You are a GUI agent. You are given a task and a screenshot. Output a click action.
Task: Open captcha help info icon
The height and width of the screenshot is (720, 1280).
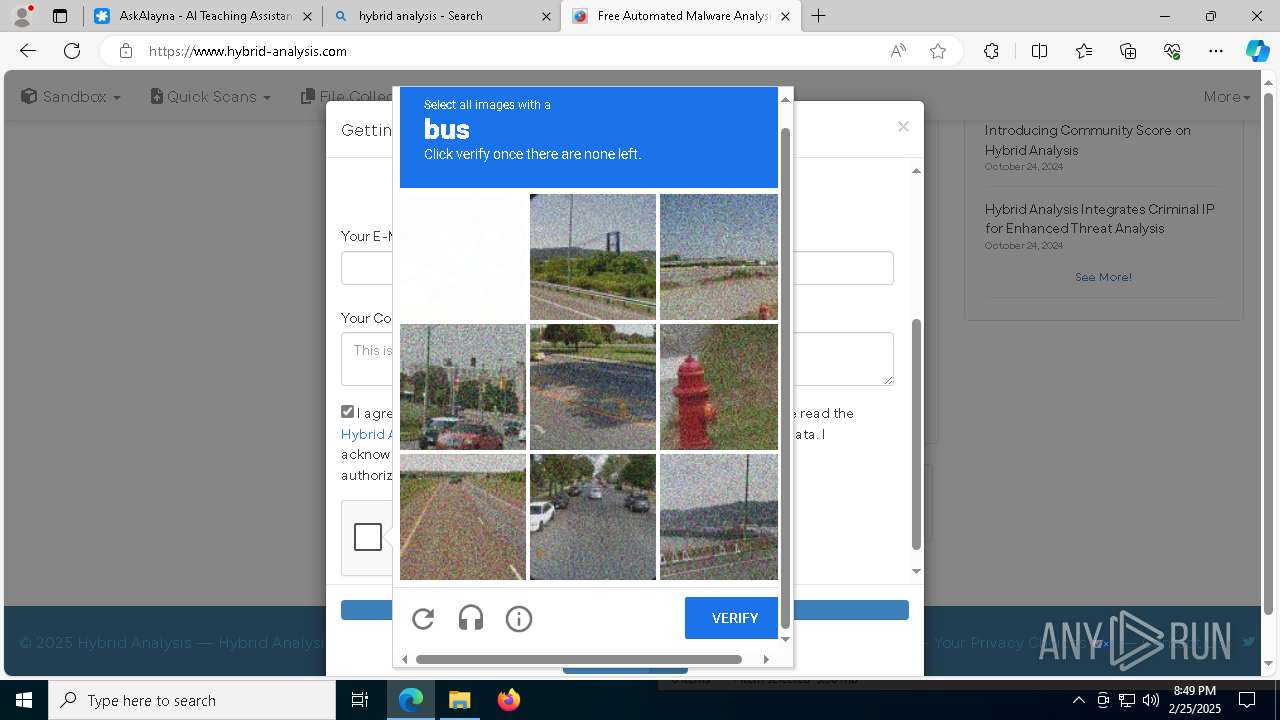519,619
